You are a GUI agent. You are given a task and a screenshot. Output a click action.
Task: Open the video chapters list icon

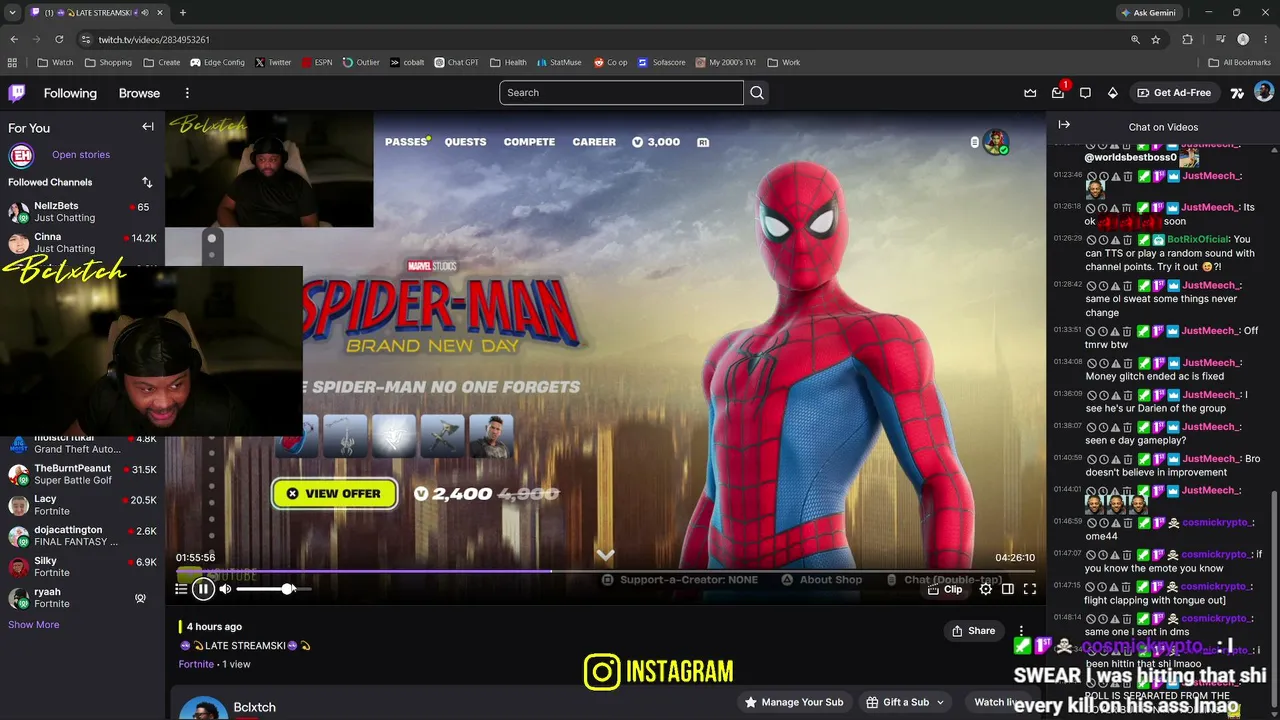181,589
